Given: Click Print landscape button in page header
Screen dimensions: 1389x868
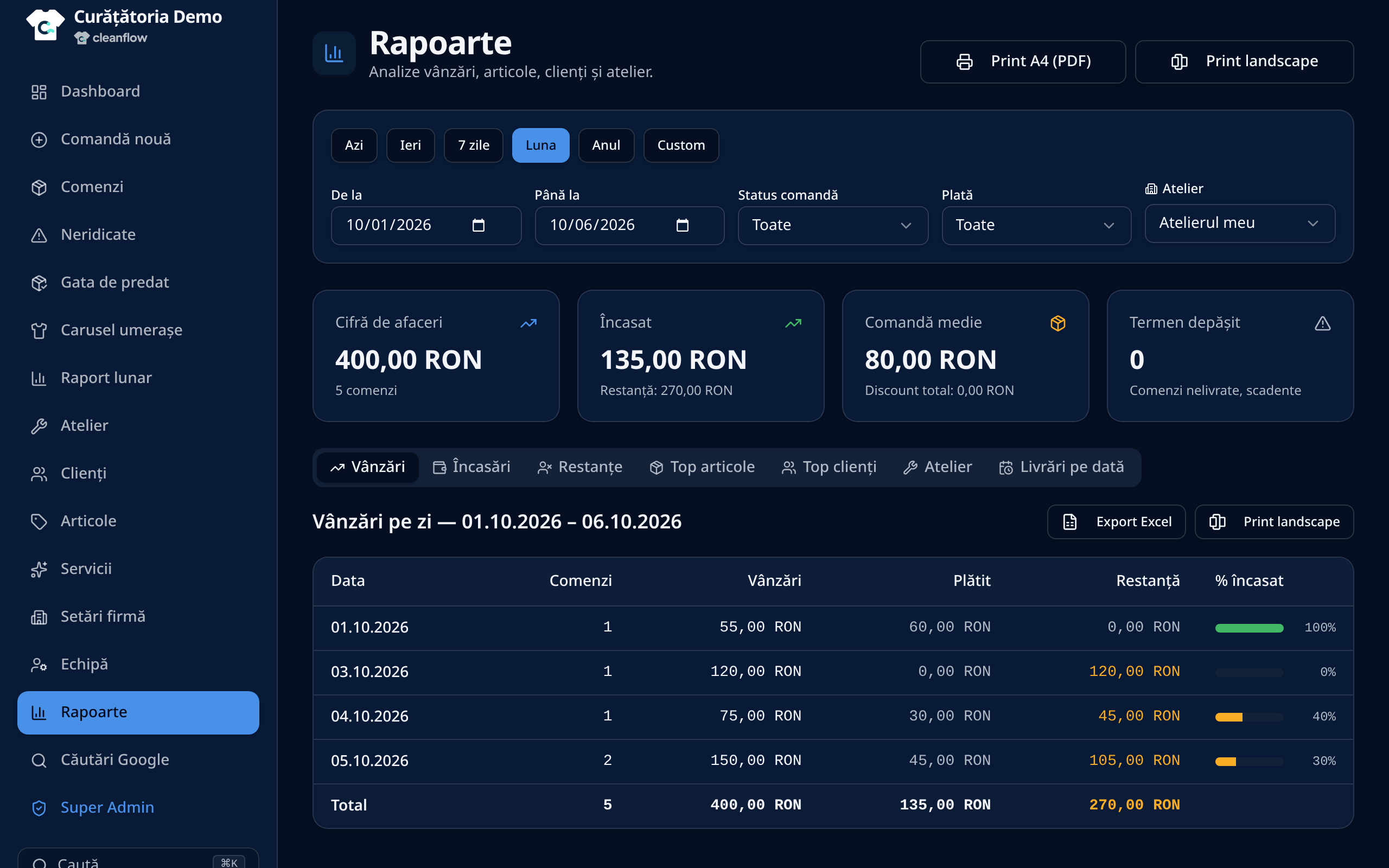Looking at the screenshot, I should pos(1244,61).
